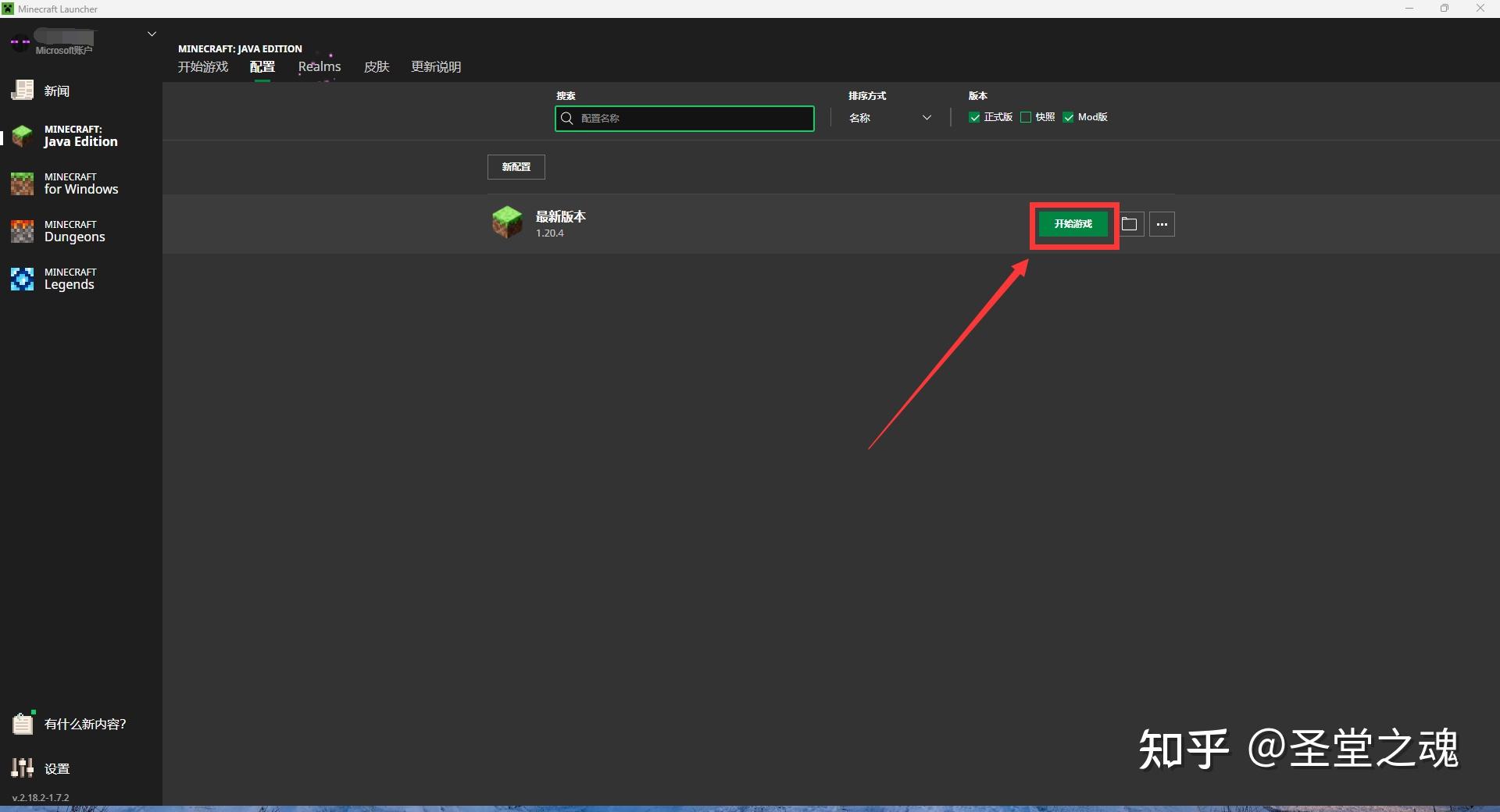This screenshot has height=812, width=1500.
Task: Switch to the 皮肤 (Skins) tab
Action: point(376,66)
